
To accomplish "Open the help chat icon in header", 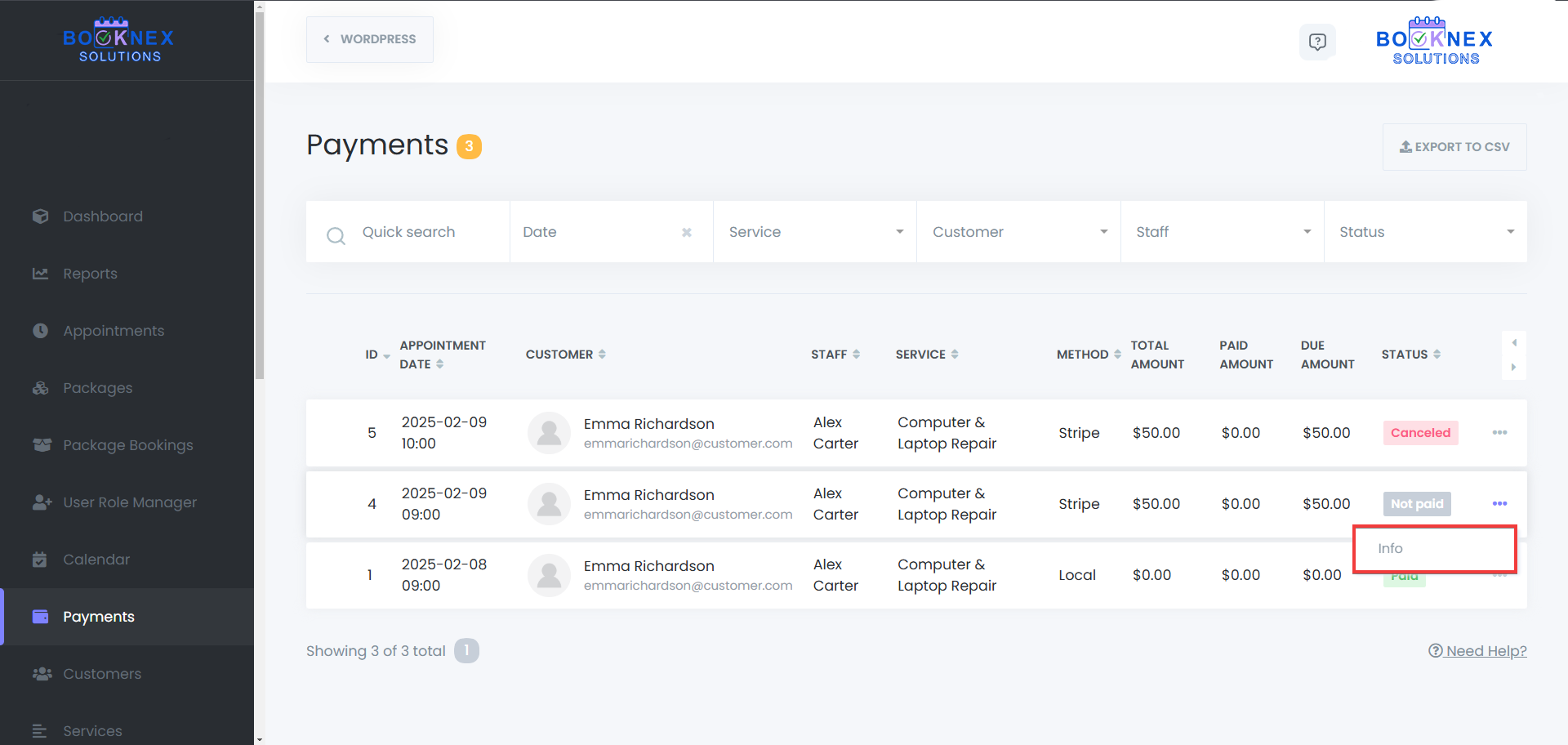I will tap(1316, 42).
